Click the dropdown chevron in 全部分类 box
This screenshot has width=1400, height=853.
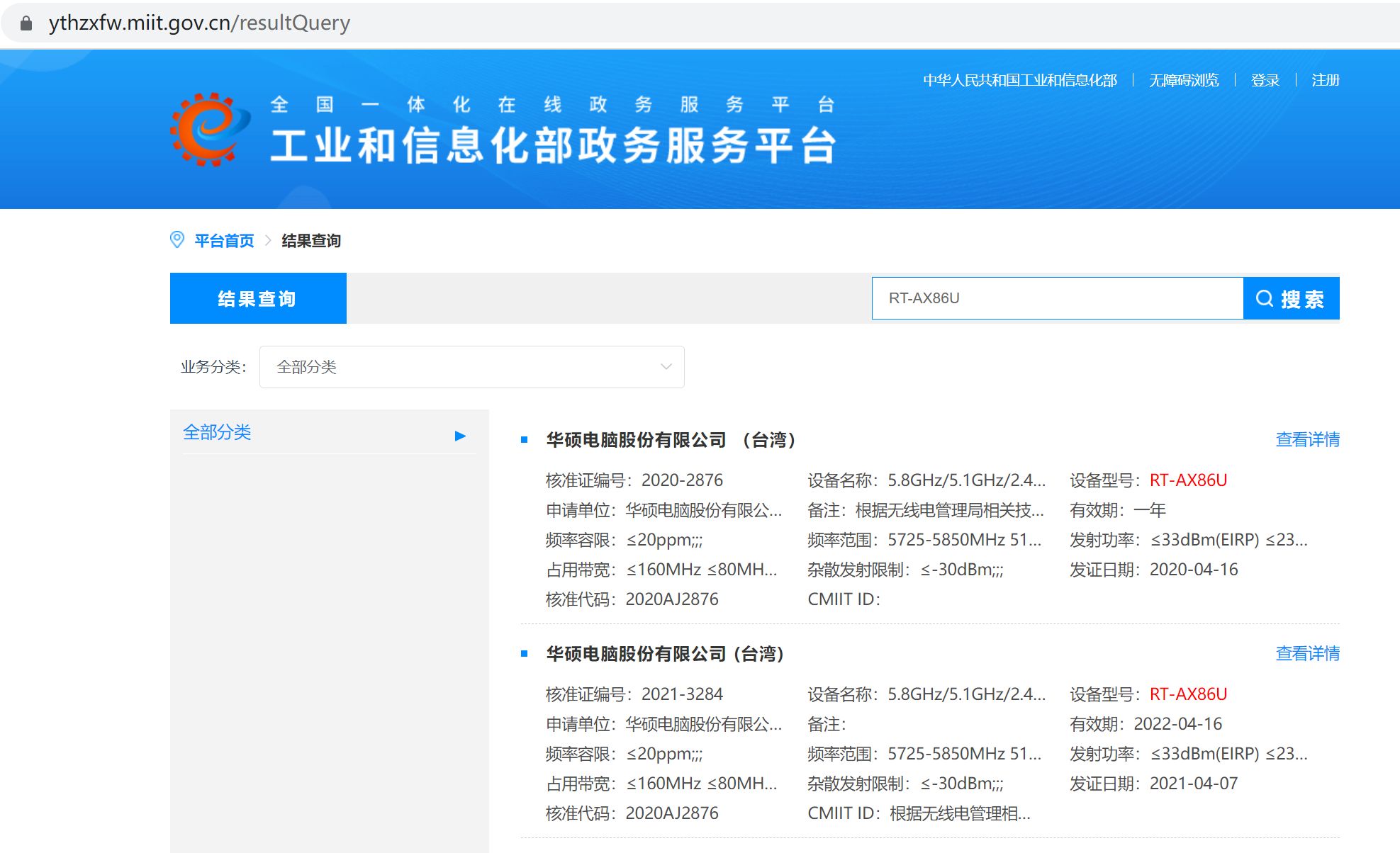(x=666, y=367)
